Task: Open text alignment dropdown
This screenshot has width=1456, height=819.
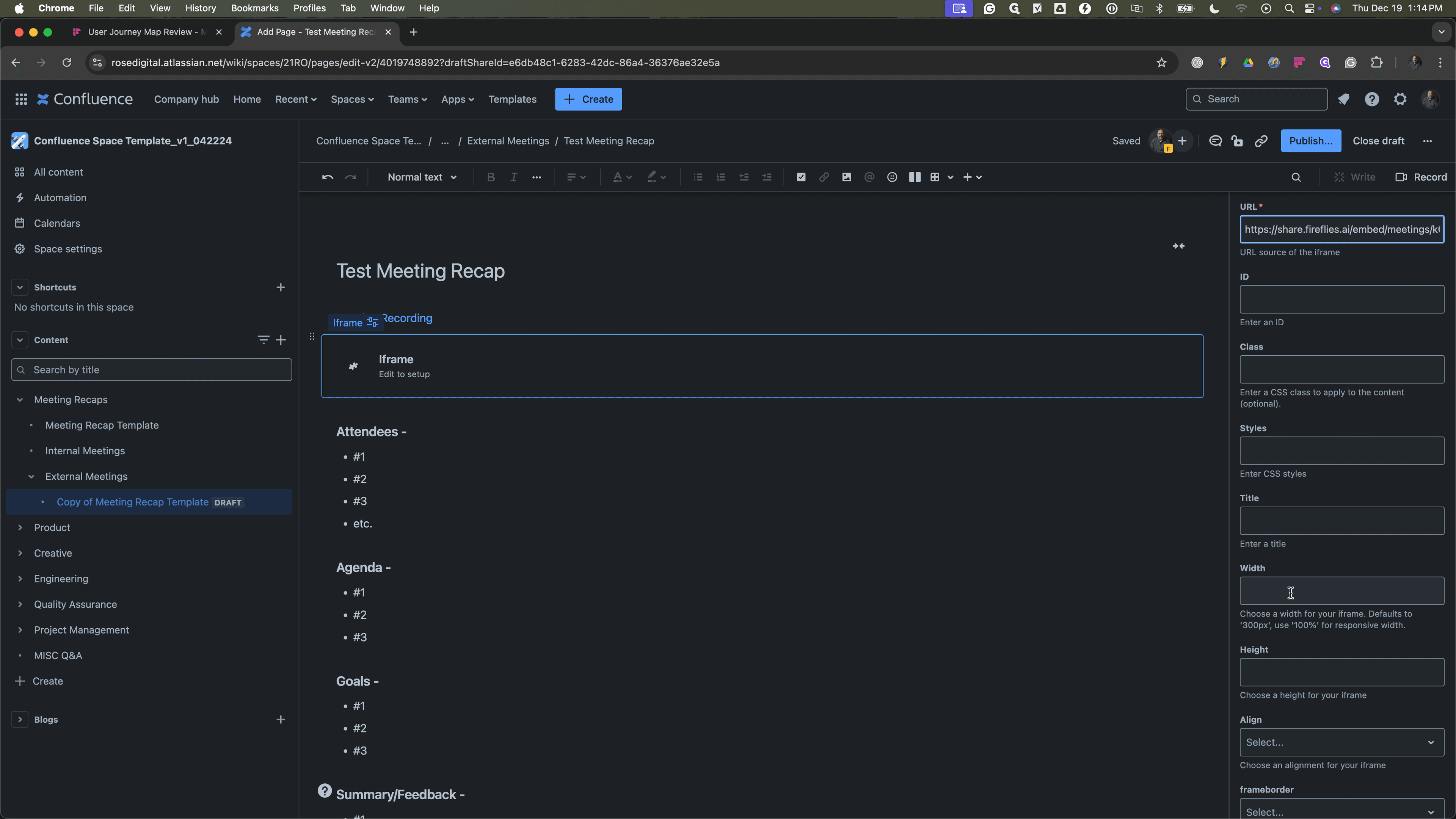Action: tap(576, 177)
